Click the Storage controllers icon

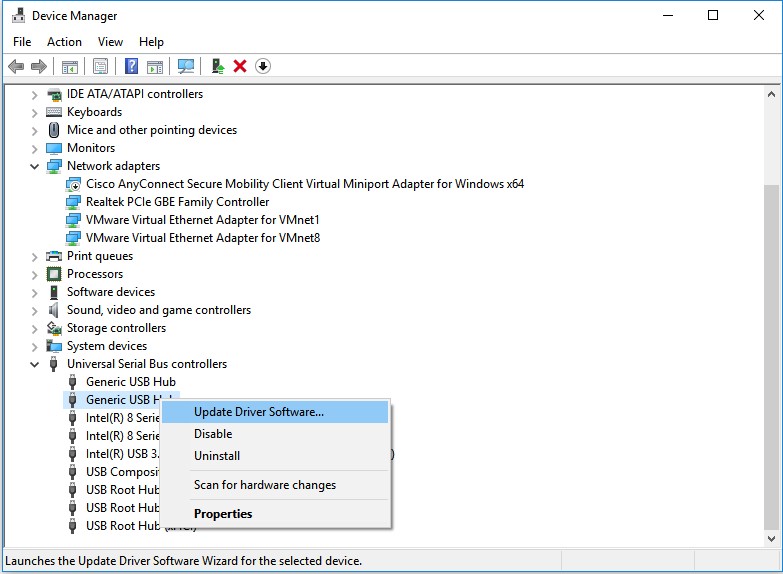pyautogui.click(x=54, y=328)
